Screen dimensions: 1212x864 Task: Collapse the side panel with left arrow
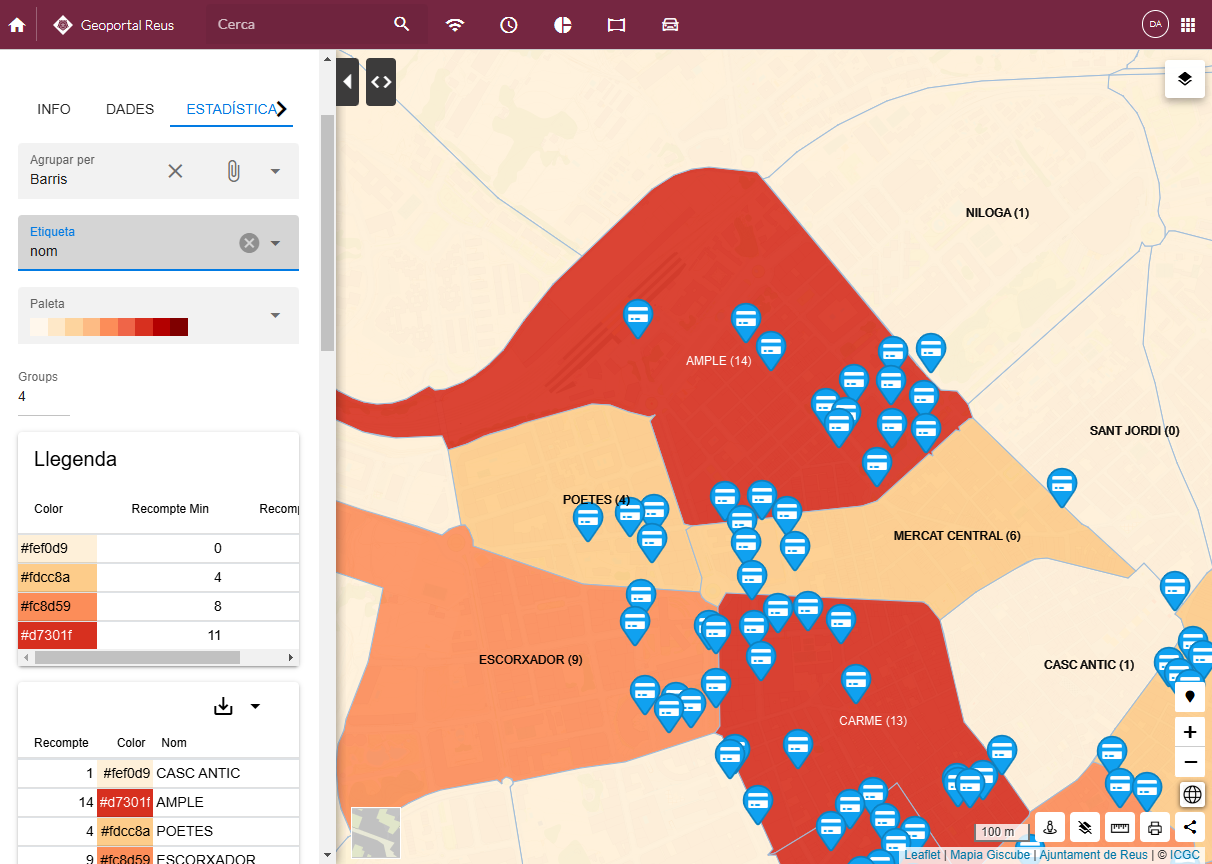tap(347, 82)
